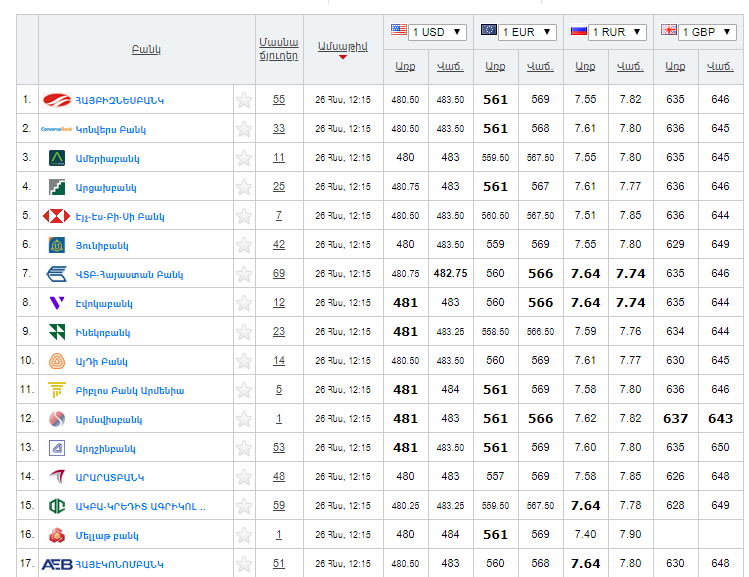Open the ՀԱՅԲԻԶՆԵՍԲԱՆԿ bank name link
This screenshot has height=577, width=749.
120,100
